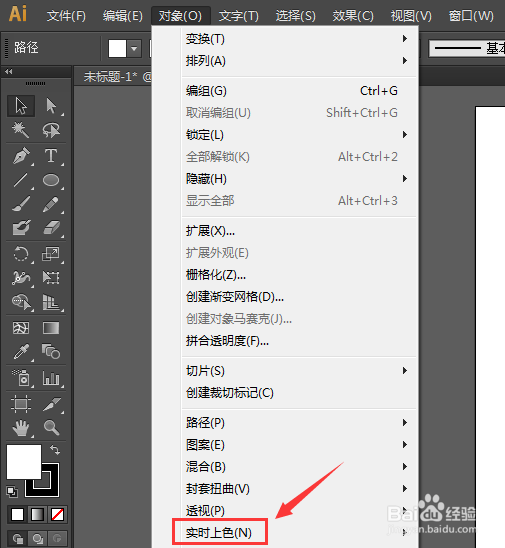This screenshot has width=505, height=548.
Task: Open the 窗口(W) menu
Action: tap(471, 16)
